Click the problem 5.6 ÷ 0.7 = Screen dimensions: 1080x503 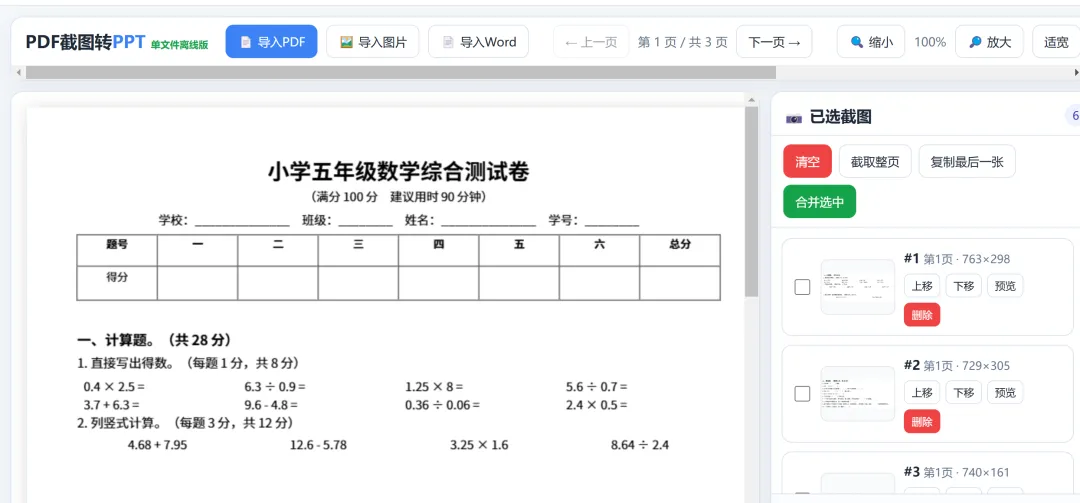pos(596,387)
